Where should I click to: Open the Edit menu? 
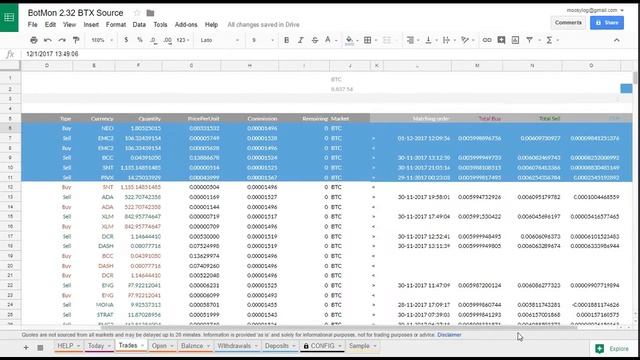50,24
